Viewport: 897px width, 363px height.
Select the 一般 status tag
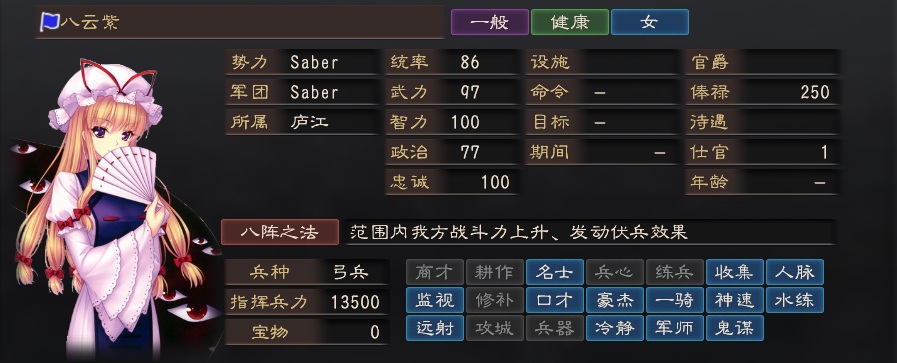(490, 22)
